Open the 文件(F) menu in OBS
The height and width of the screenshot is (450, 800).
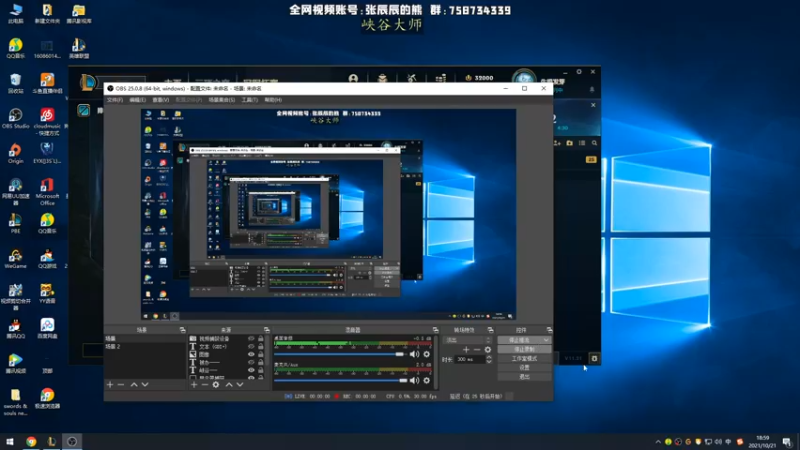coord(115,100)
